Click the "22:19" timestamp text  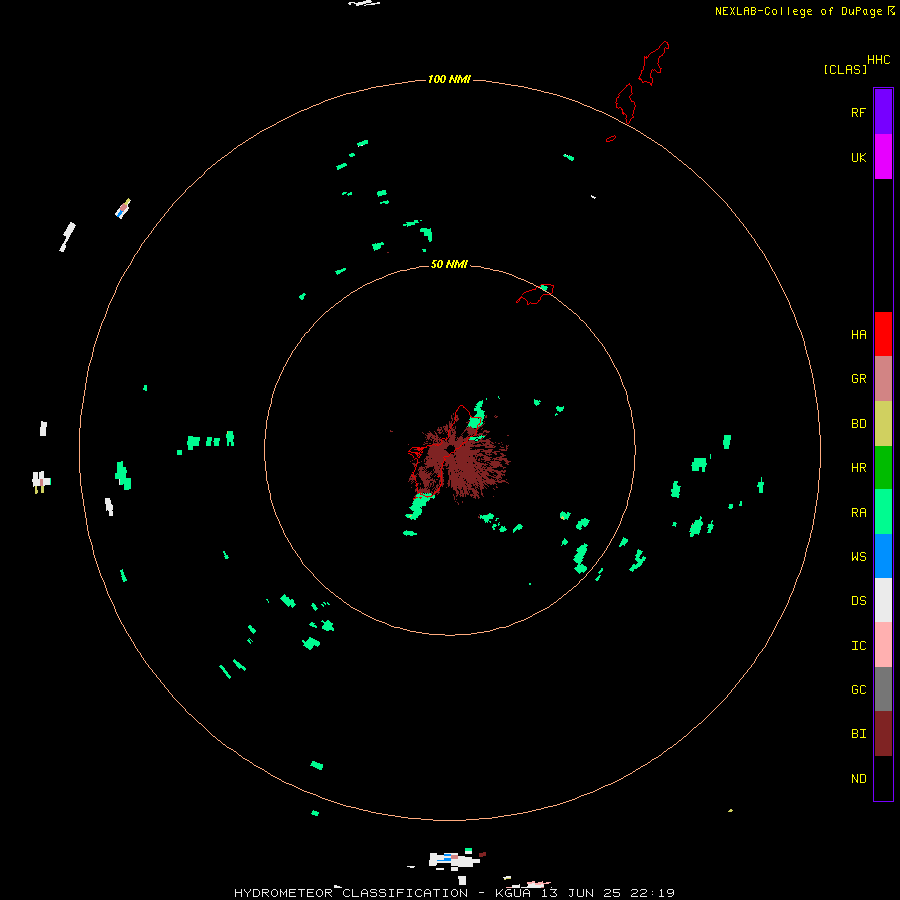652,893
